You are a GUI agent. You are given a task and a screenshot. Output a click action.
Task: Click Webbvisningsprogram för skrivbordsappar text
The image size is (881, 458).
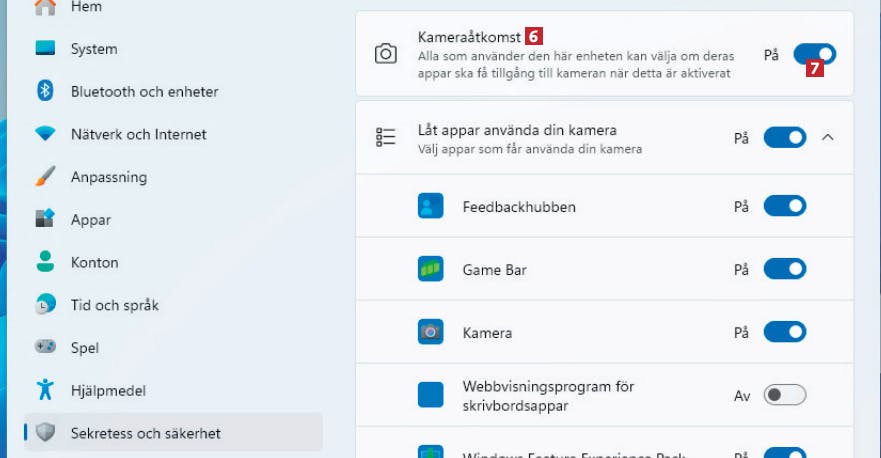pyautogui.click(x=548, y=396)
